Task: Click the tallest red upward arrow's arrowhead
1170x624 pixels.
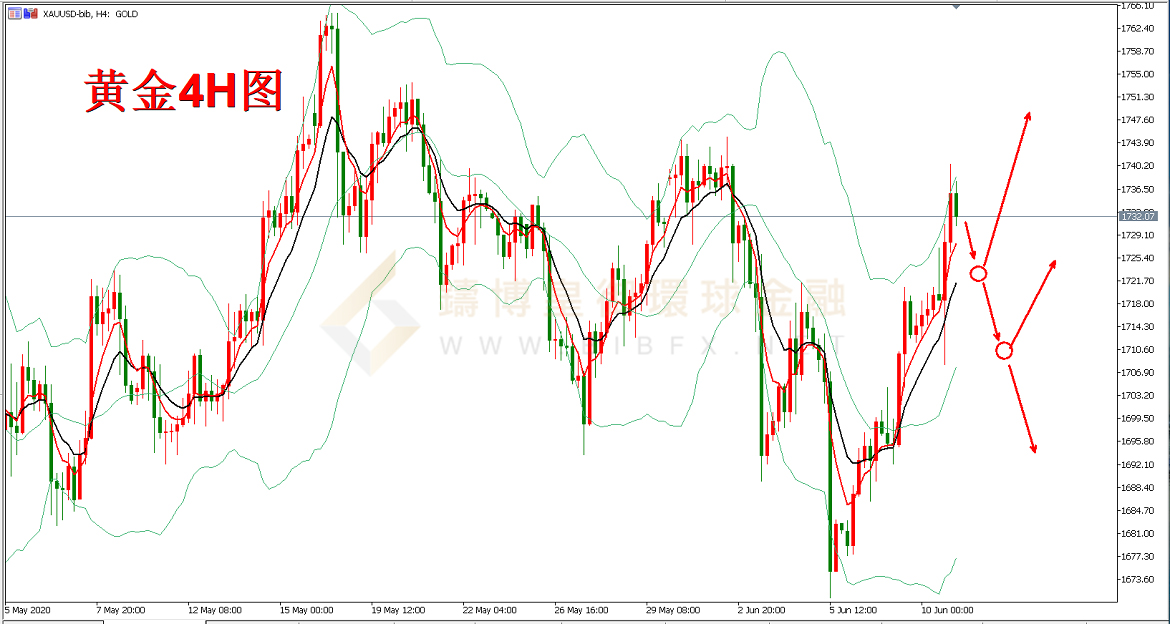Action: [1027, 116]
